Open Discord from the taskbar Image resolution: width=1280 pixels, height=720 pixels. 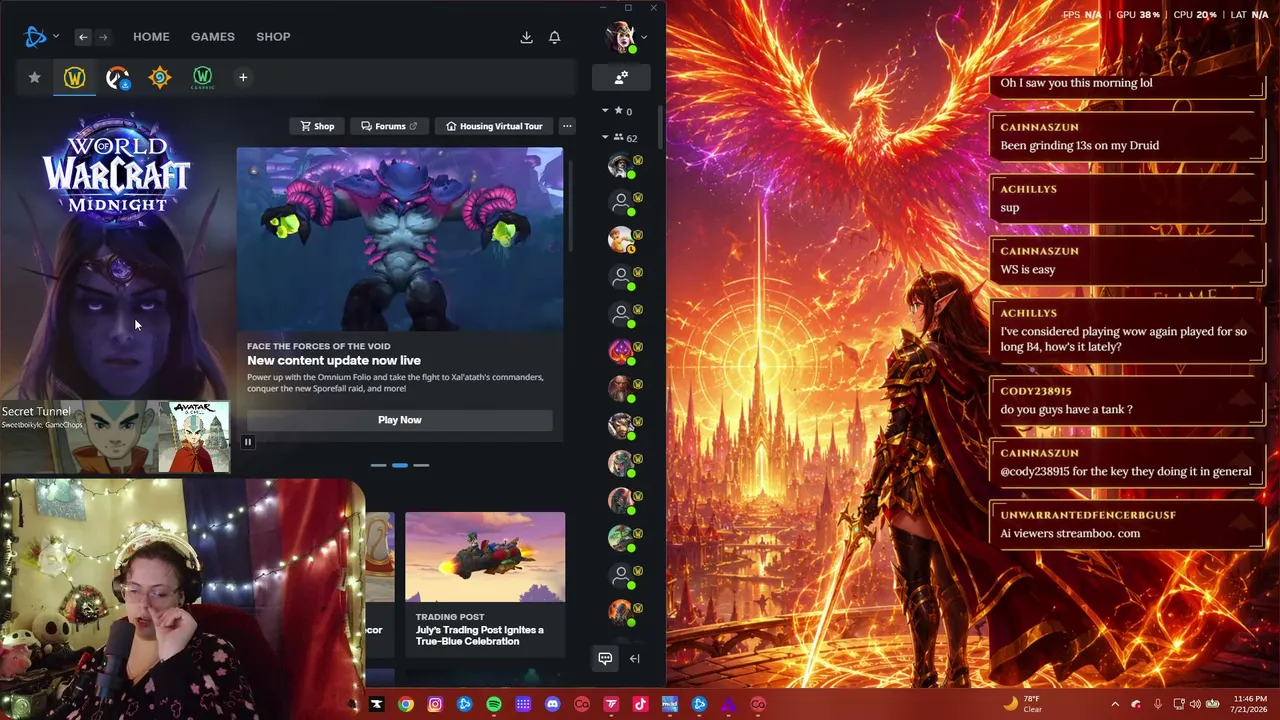(x=553, y=704)
